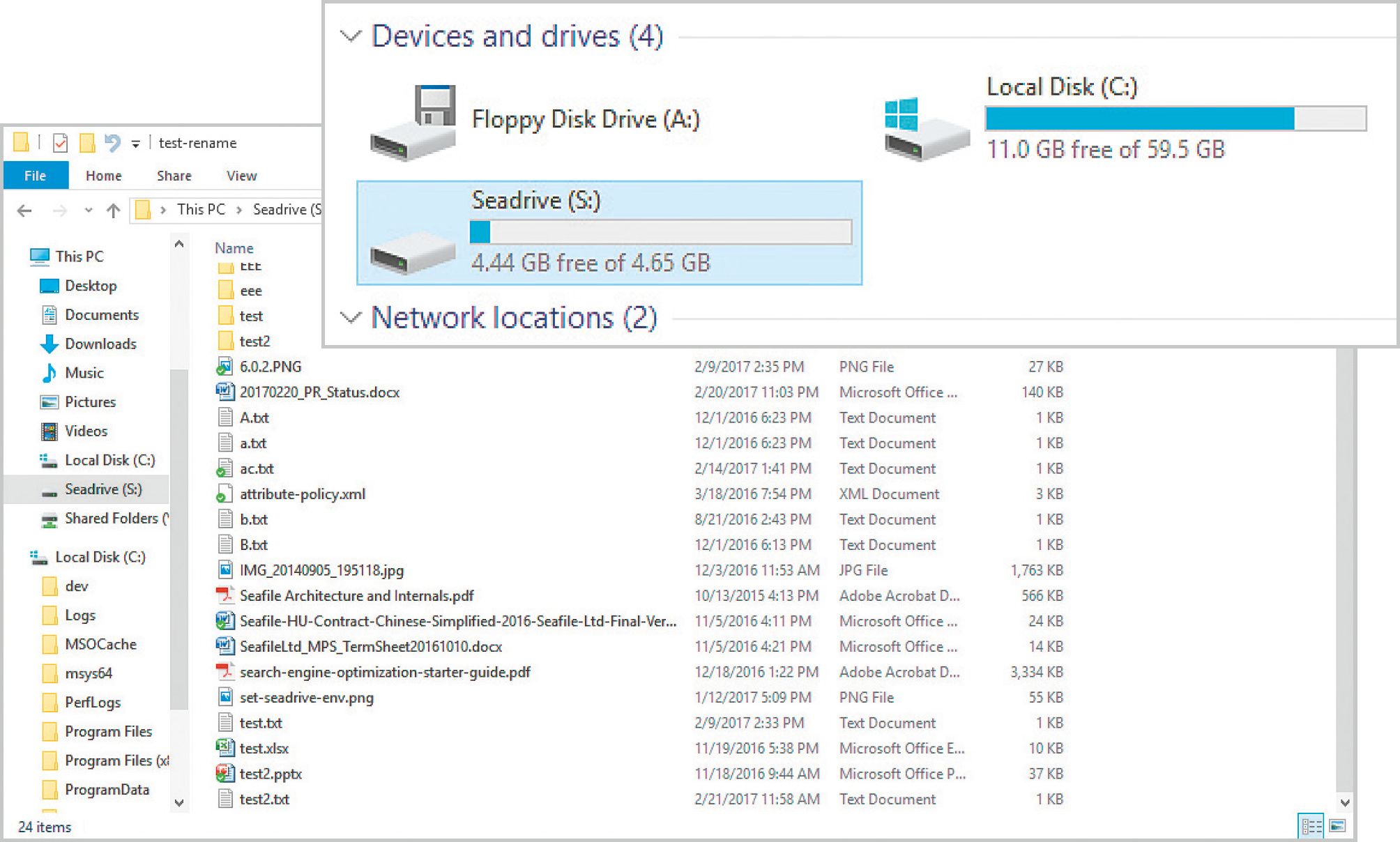Switch to the View ribbon tab

pyautogui.click(x=241, y=176)
